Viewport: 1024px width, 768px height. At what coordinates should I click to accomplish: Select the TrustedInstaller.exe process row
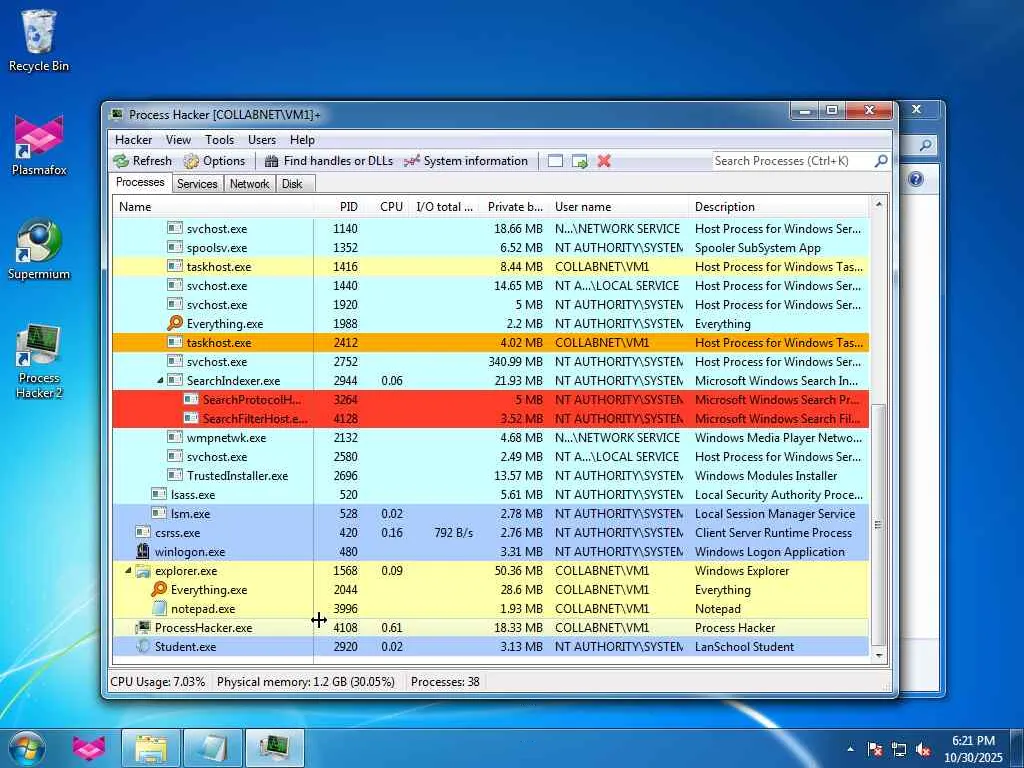(490, 475)
